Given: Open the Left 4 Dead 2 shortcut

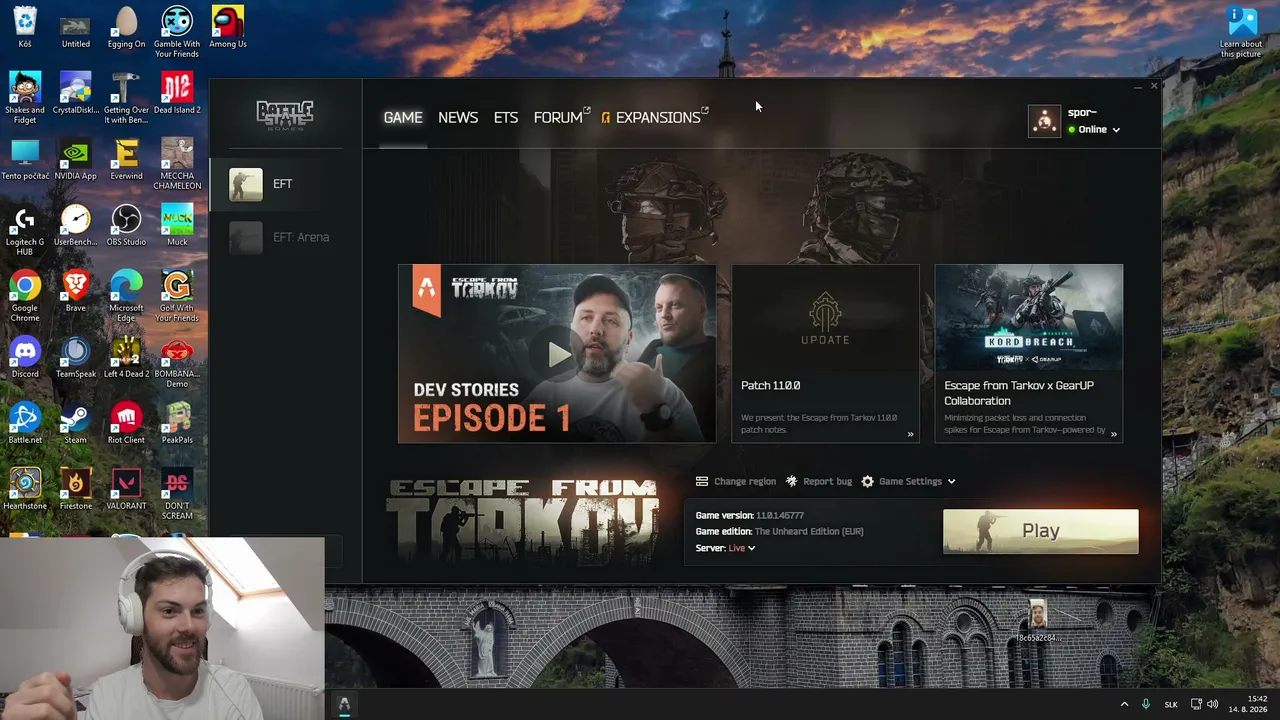Looking at the screenshot, I should [x=126, y=358].
